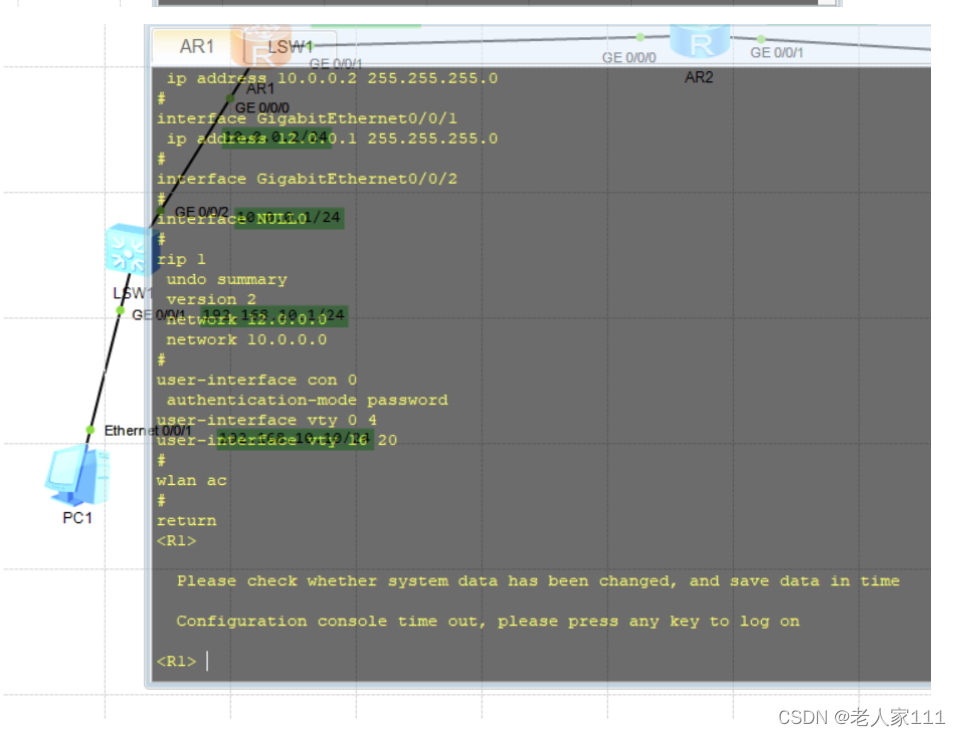
Task: Click the 'Please check whether system data' message
Action: pos(538,581)
